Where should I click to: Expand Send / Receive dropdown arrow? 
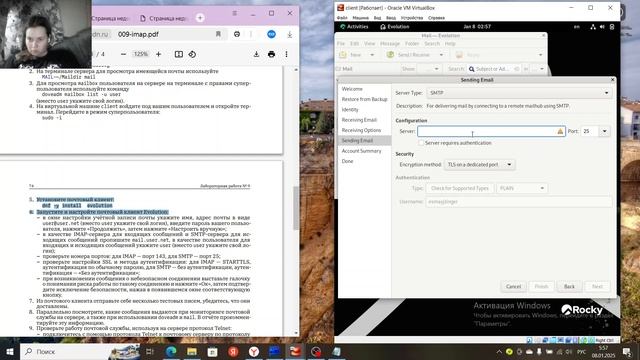click(441, 55)
